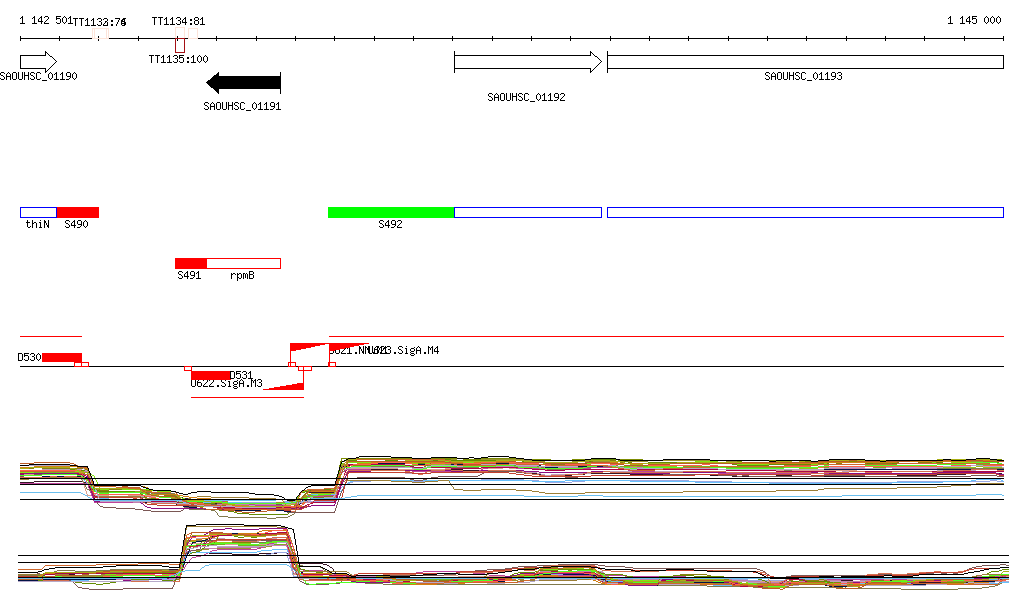Click the U622.SigA.M3 promoter label
This screenshot has width=1024, height=611.
click(226, 384)
